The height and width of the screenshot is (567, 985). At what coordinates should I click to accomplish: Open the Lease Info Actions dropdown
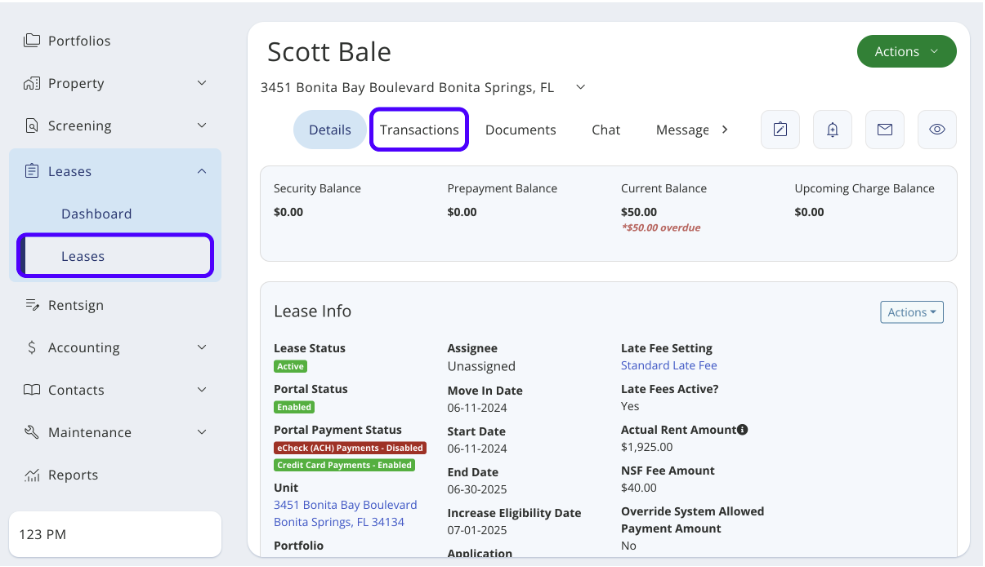click(911, 312)
